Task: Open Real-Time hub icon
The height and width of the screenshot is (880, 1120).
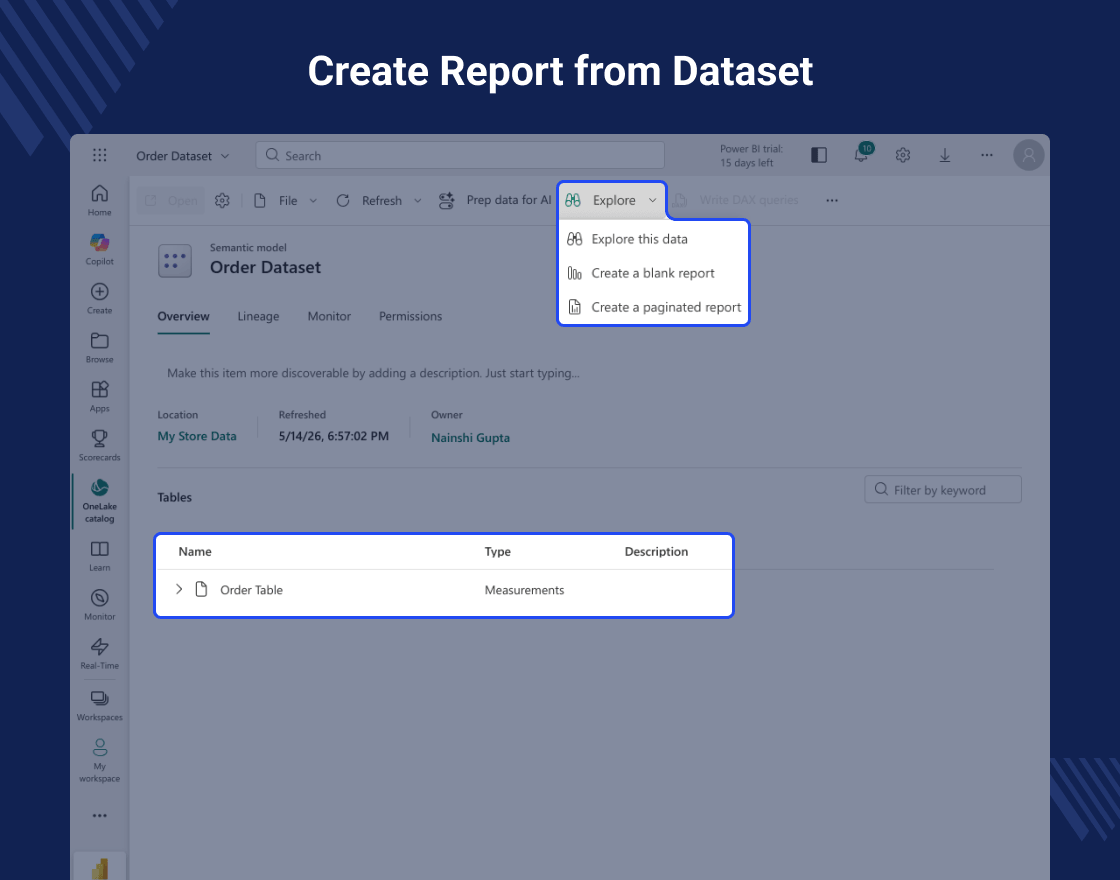Action: [99, 646]
